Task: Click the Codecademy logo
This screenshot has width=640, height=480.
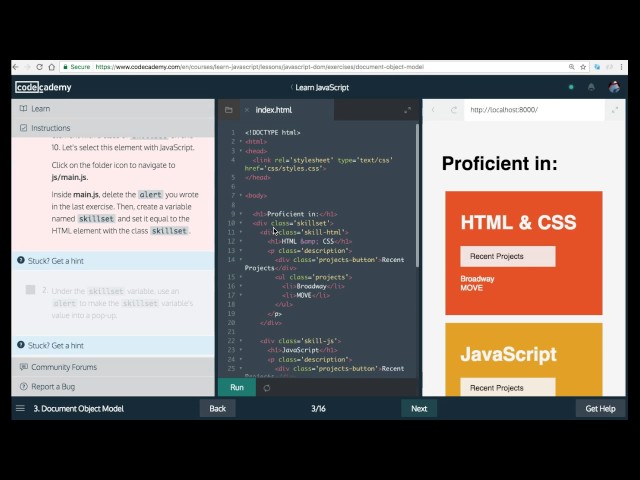Action: pos(43,87)
